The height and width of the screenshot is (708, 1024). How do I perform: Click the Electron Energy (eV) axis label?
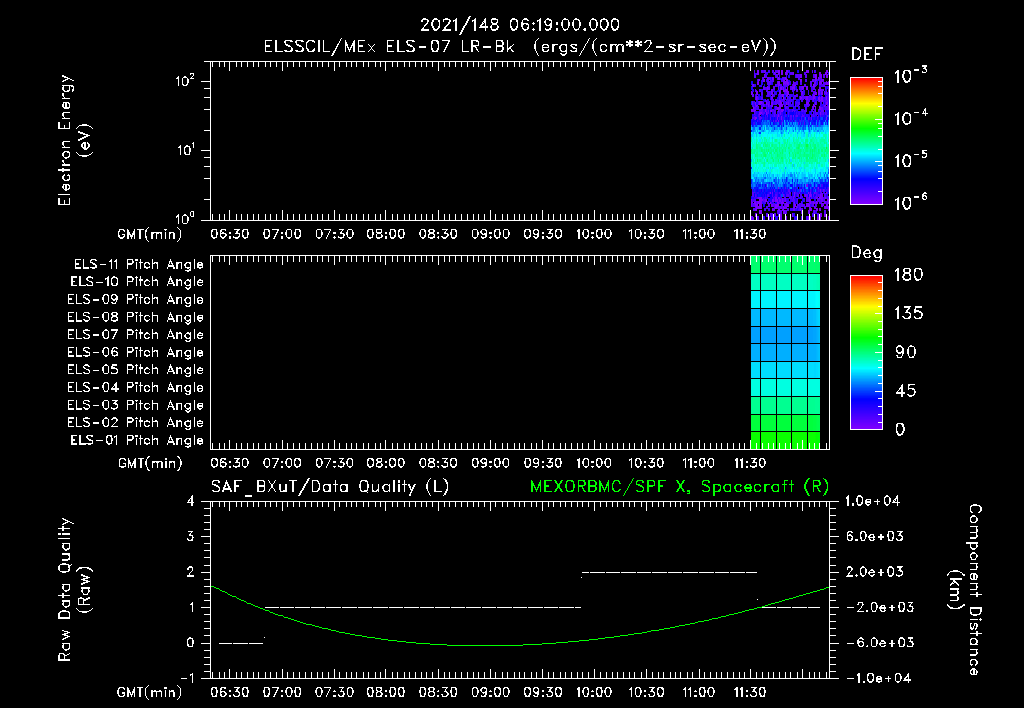point(74,140)
